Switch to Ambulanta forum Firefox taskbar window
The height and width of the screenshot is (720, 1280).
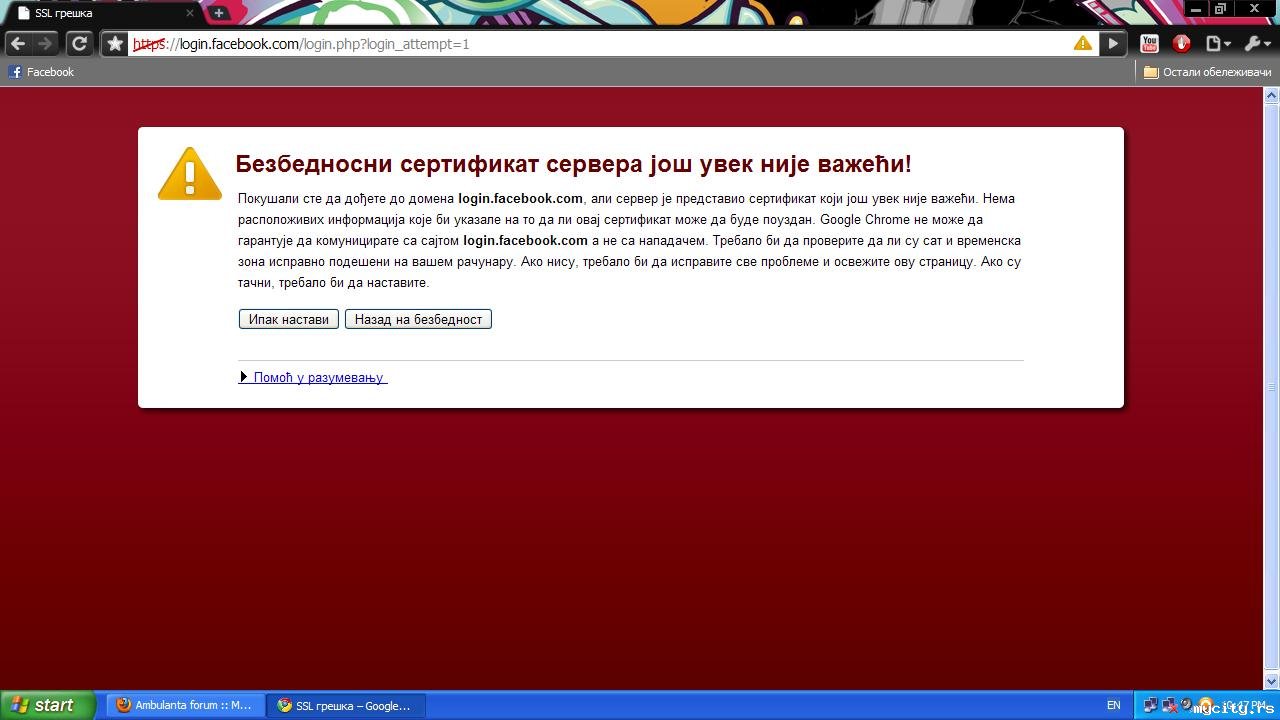[x=186, y=705]
